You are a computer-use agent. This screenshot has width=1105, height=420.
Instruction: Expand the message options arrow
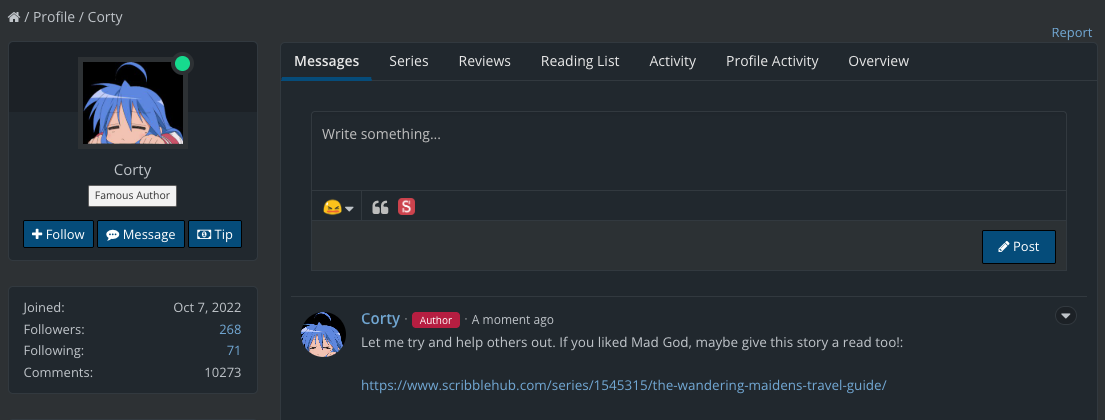click(x=1066, y=316)
